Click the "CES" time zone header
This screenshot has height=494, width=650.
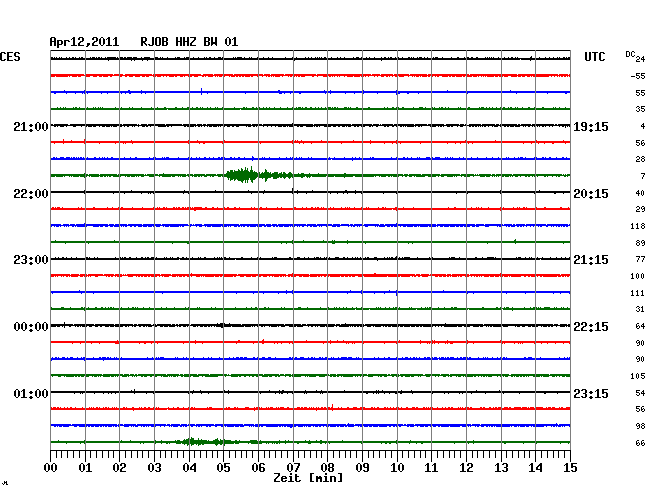(10, 57)
